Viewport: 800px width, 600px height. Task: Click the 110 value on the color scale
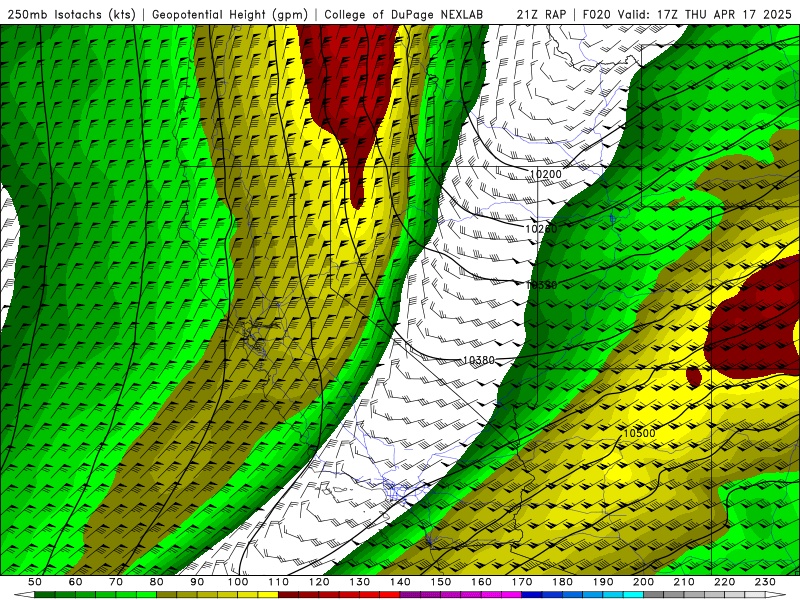pyautogui.click(x=279, y=582)
